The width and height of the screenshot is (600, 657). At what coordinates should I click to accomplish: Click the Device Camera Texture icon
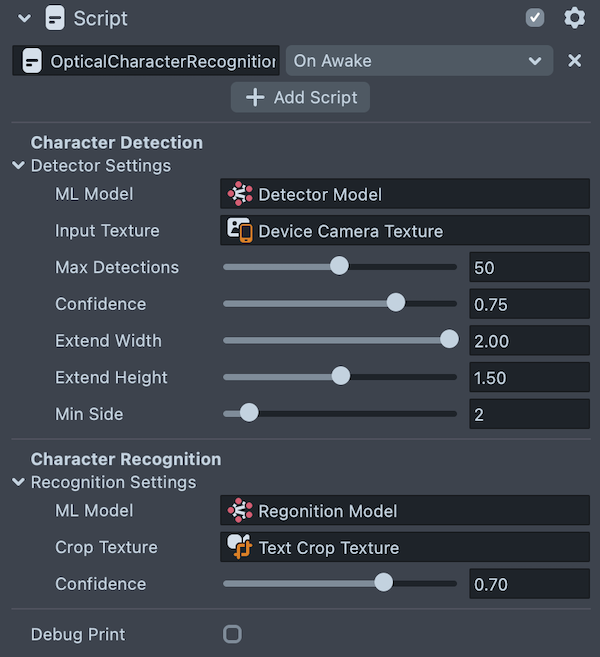pos(240,230)
